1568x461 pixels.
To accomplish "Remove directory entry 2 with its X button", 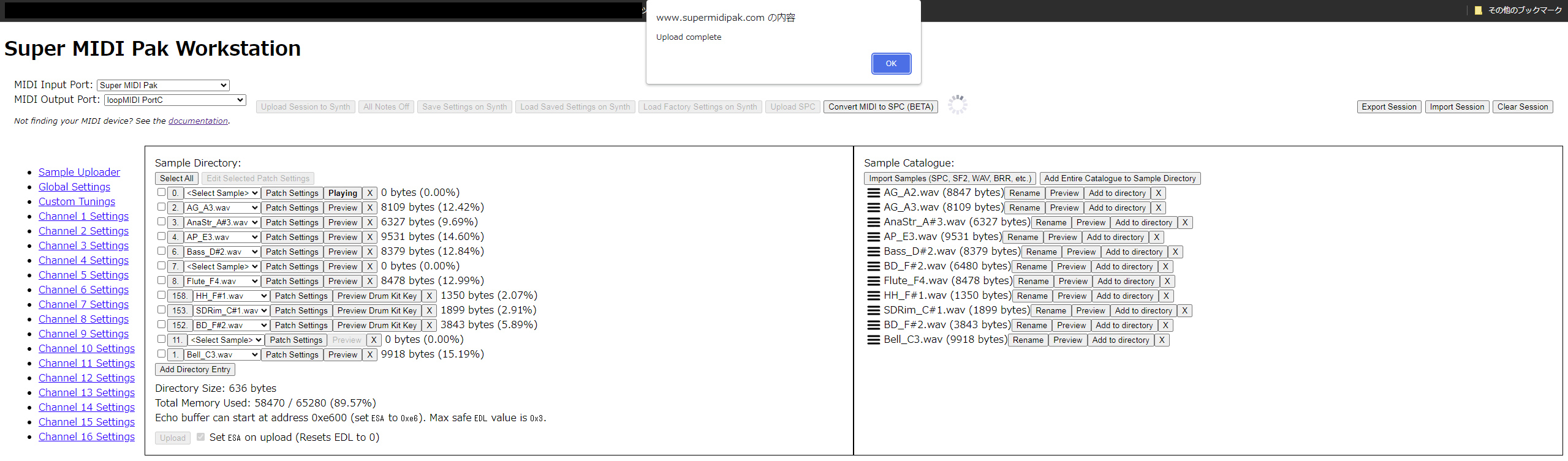I will click(370, 208).
